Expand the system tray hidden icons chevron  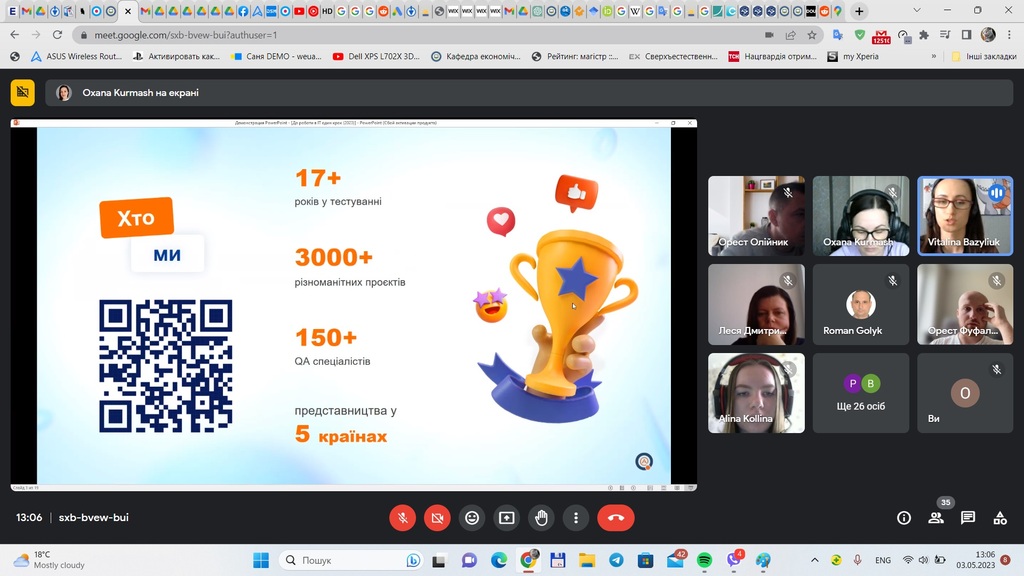point(814,560)
